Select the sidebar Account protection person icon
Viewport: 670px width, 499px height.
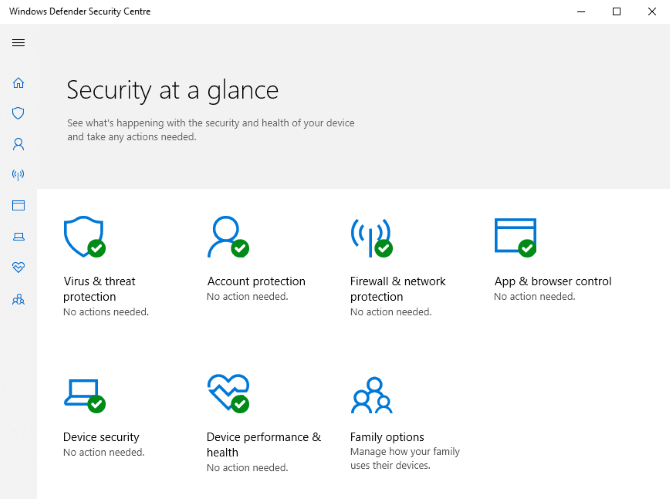point(18,144)
